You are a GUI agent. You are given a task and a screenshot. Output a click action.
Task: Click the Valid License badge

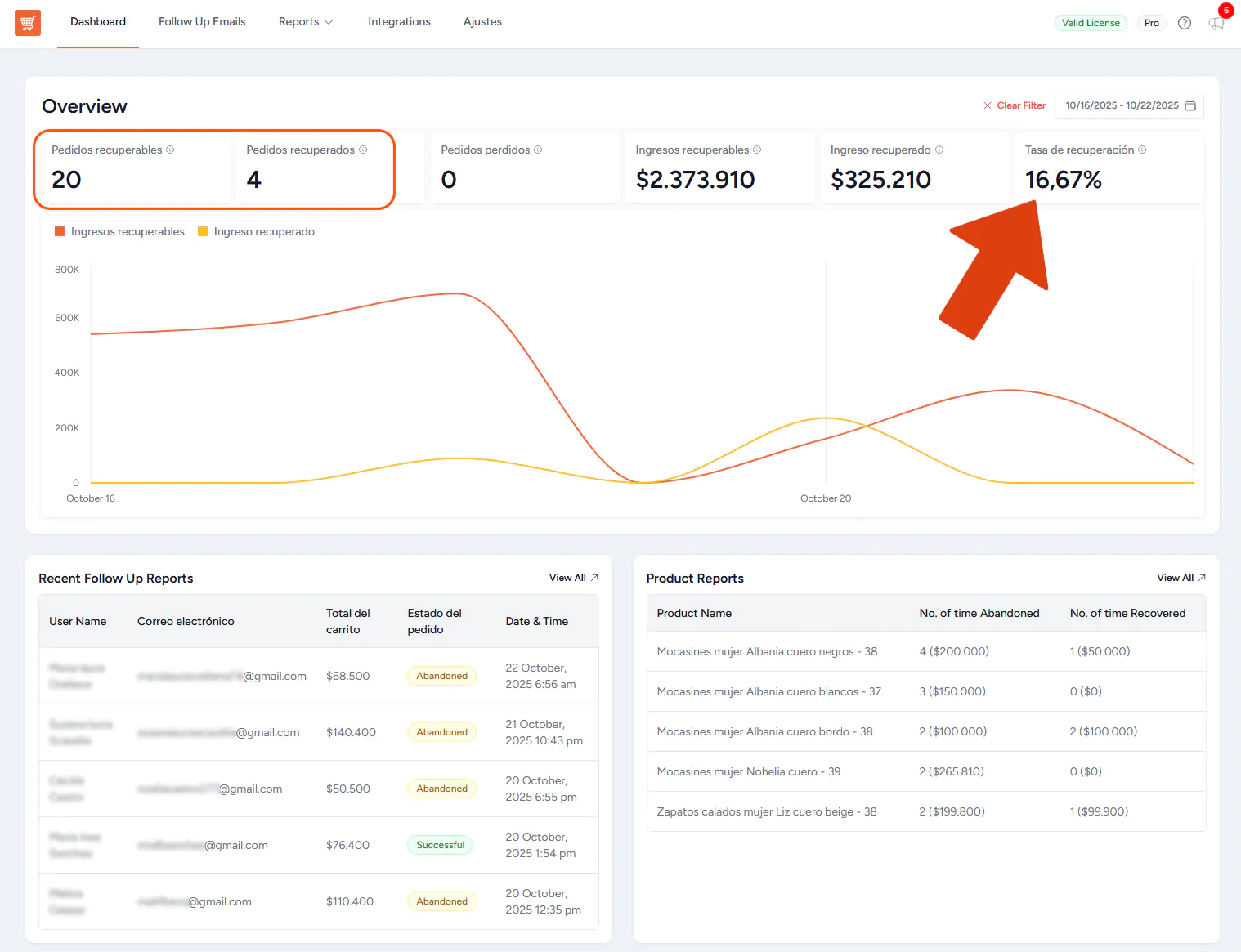click(x=1091, y=23)
